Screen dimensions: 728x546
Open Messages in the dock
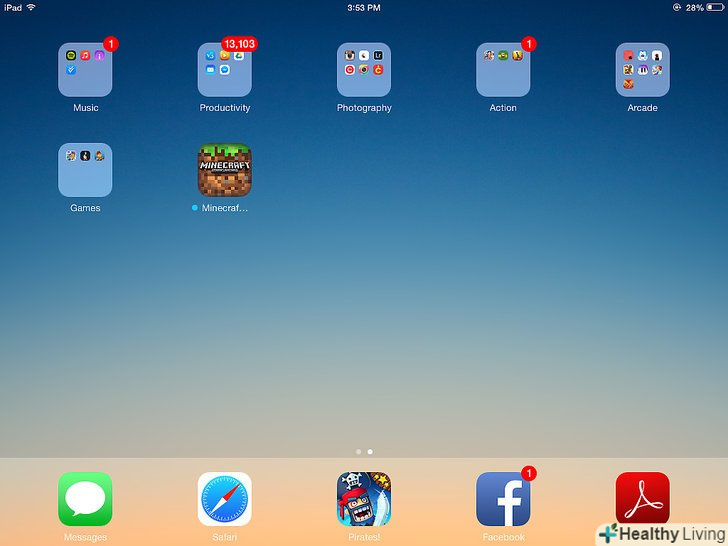[x=85, y=499]
